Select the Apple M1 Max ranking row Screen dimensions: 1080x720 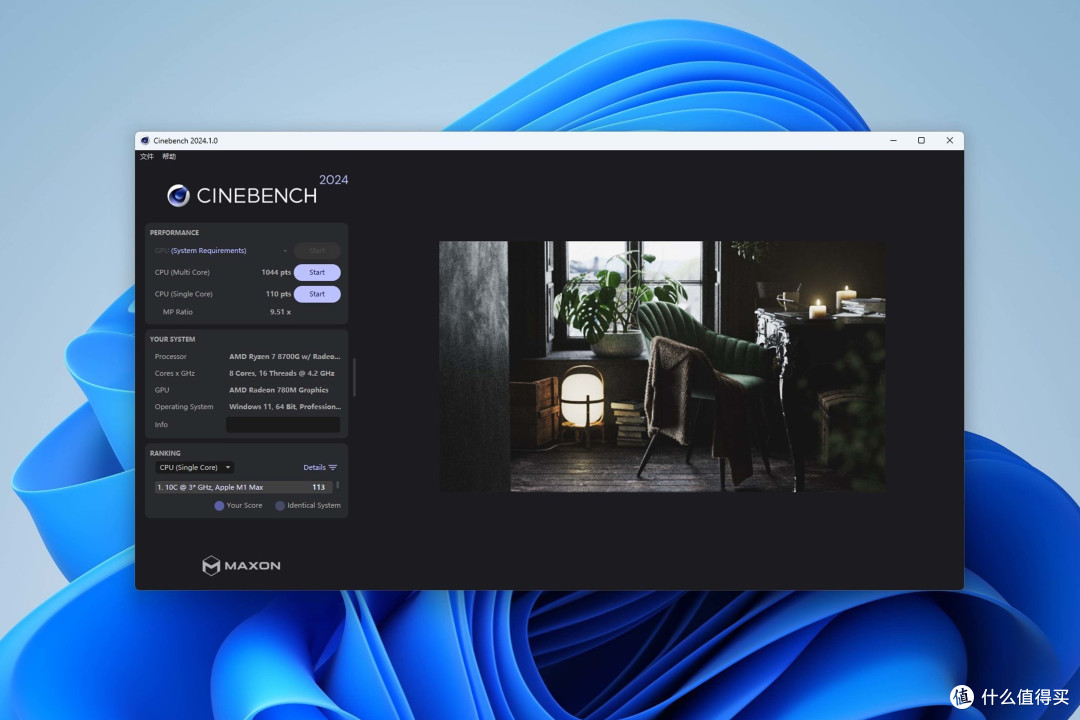click(x=244, y=487)
